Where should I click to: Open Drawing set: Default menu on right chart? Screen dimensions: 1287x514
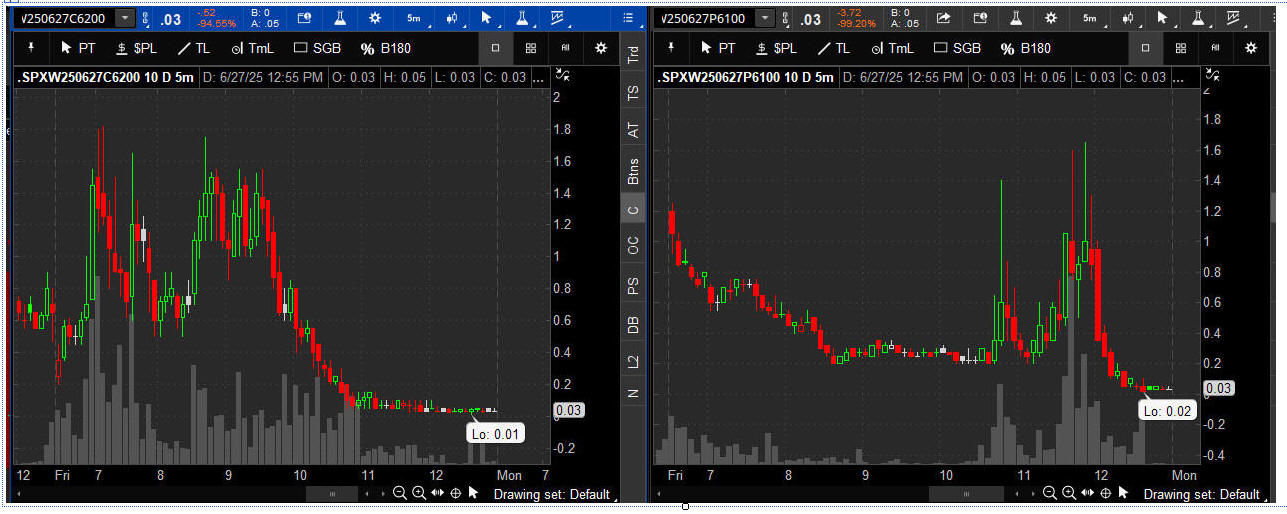click(x=1201, y=494)
